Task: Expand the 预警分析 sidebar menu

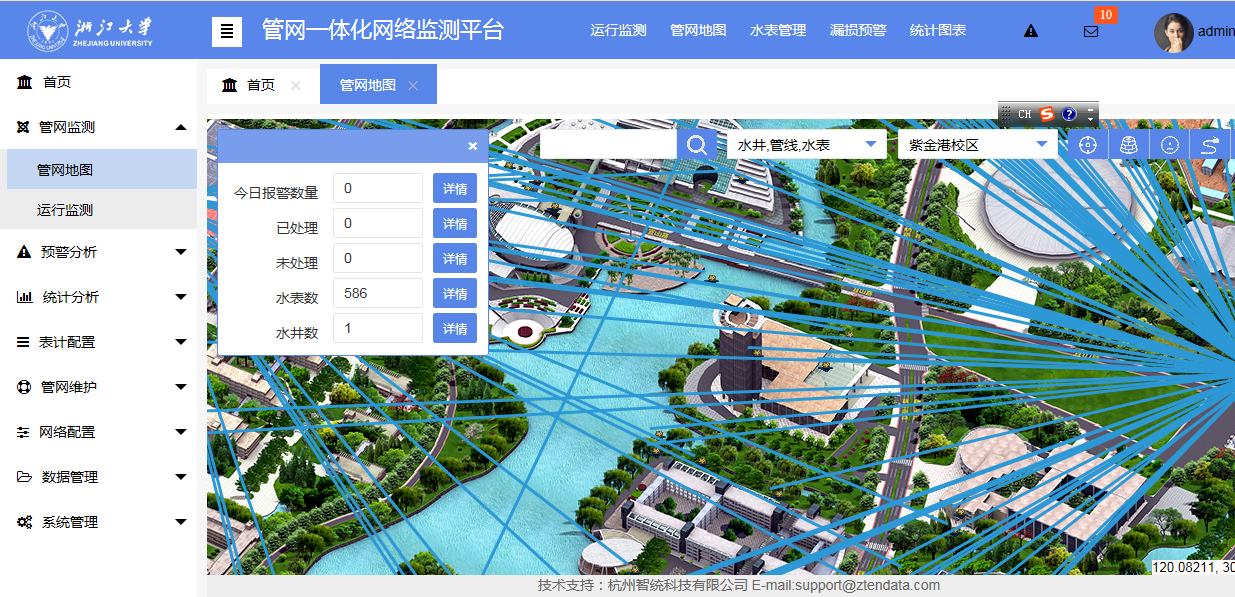Action: pyautogui.click(x=100, y=252)
